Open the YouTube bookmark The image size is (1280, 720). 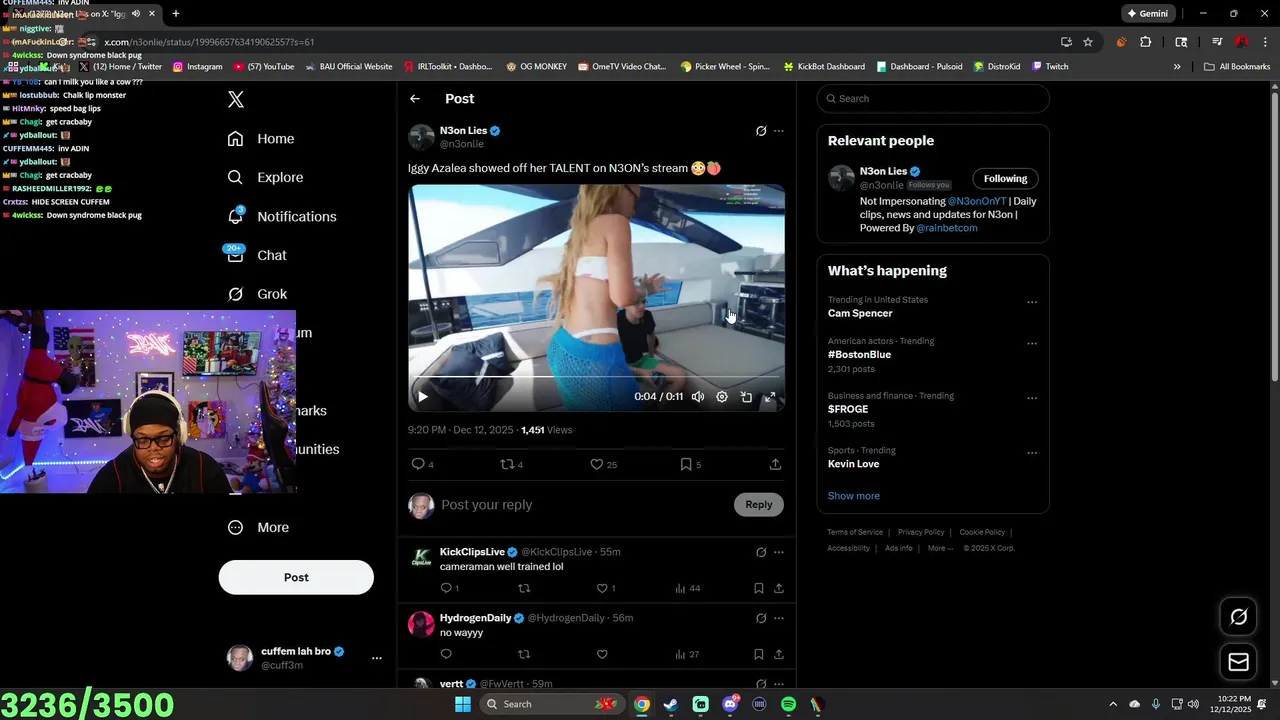[x=264, y=67]
